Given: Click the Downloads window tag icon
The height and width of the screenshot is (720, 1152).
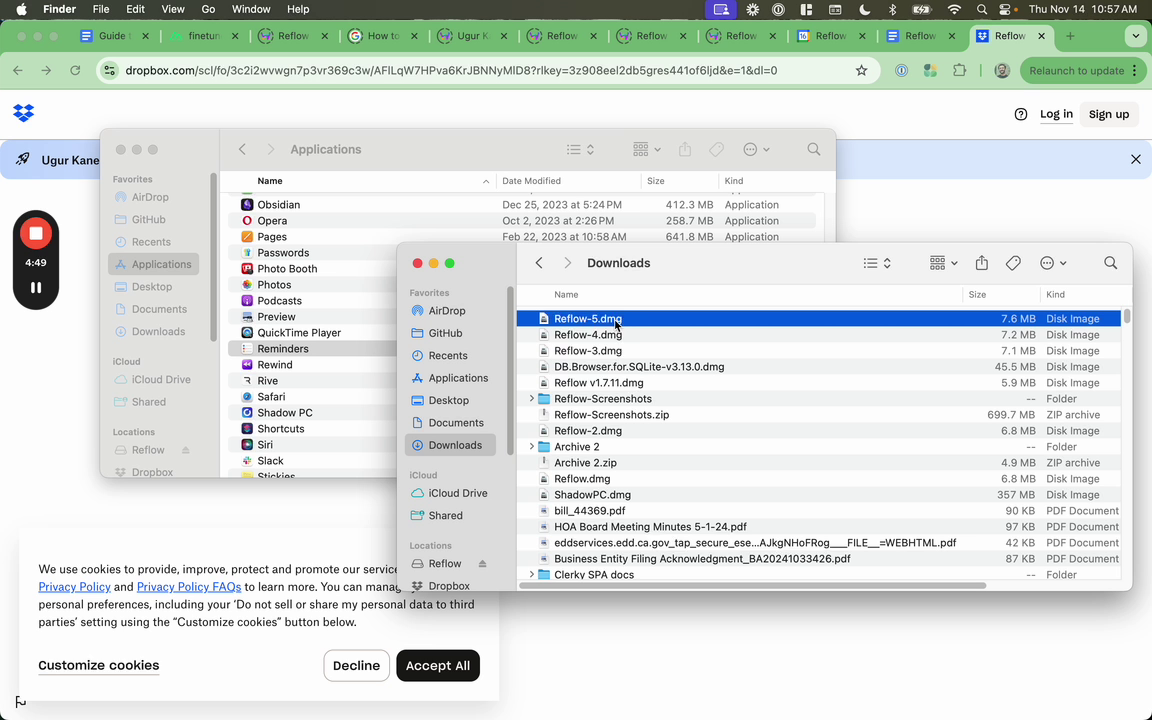Looking at the screenshot, I should (1013, 263).
